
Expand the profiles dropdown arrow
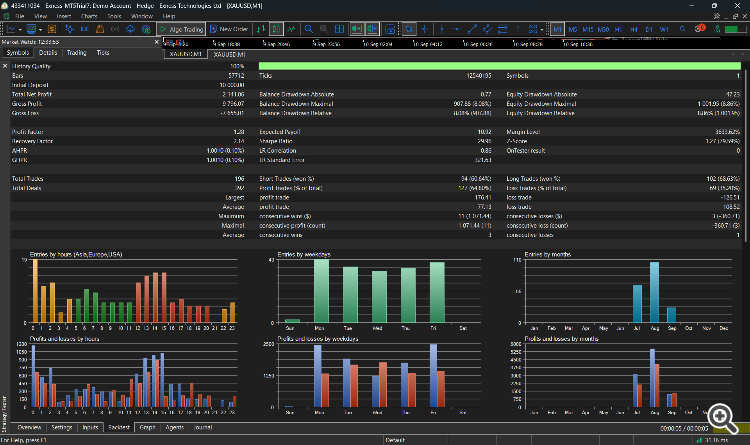pyautogui.click(x=40, y=30)
